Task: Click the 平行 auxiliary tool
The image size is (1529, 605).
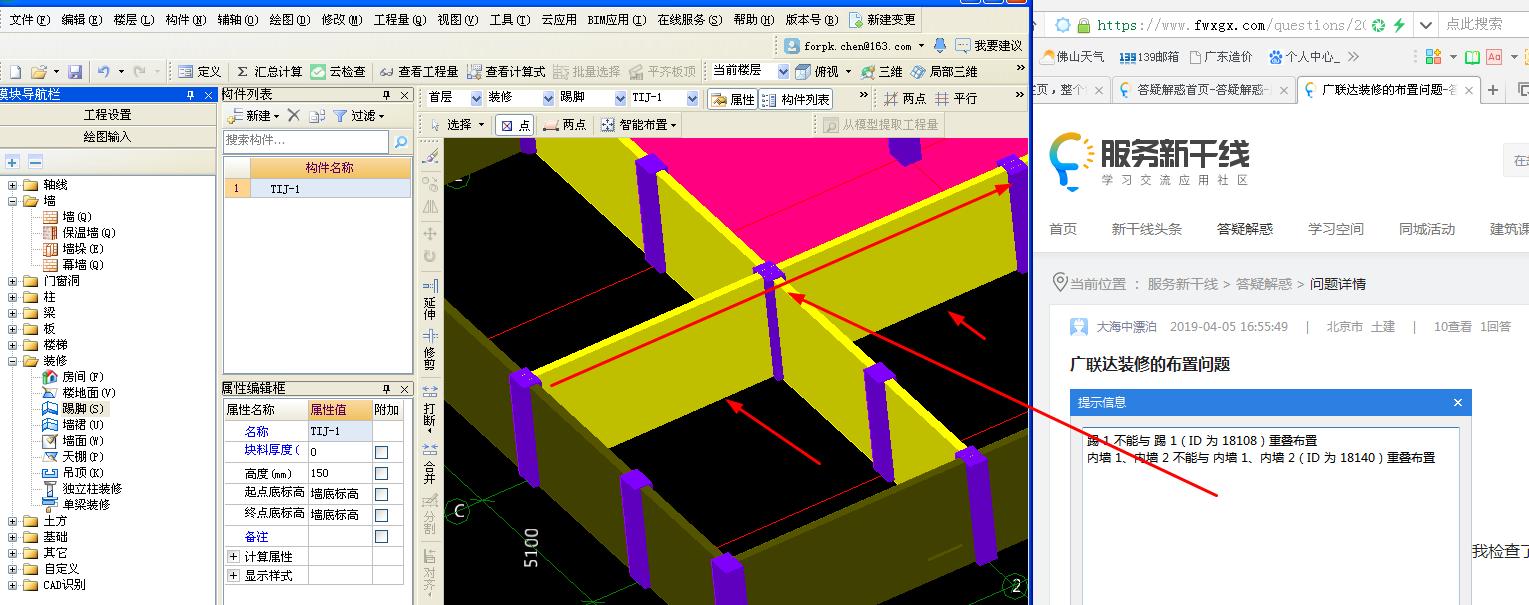Action: click(955, 99)
